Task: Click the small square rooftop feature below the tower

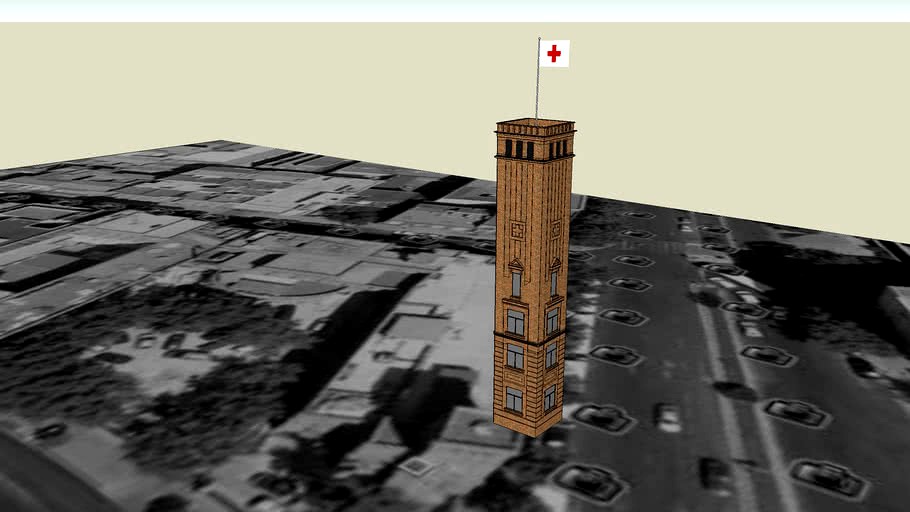Action: click(417, 466)
